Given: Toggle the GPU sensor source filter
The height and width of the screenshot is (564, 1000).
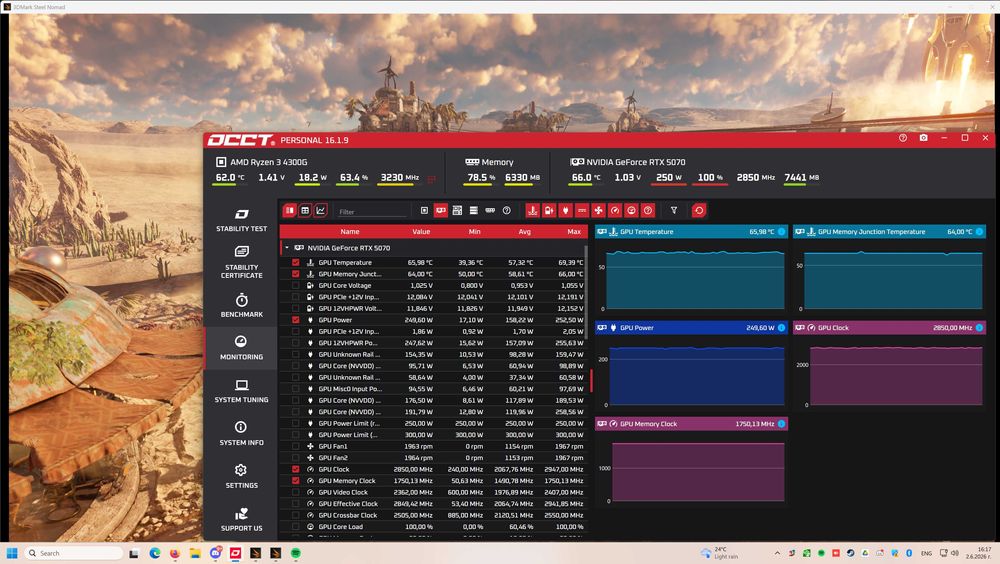Looking at the screenshot, I should click(441, 211).
